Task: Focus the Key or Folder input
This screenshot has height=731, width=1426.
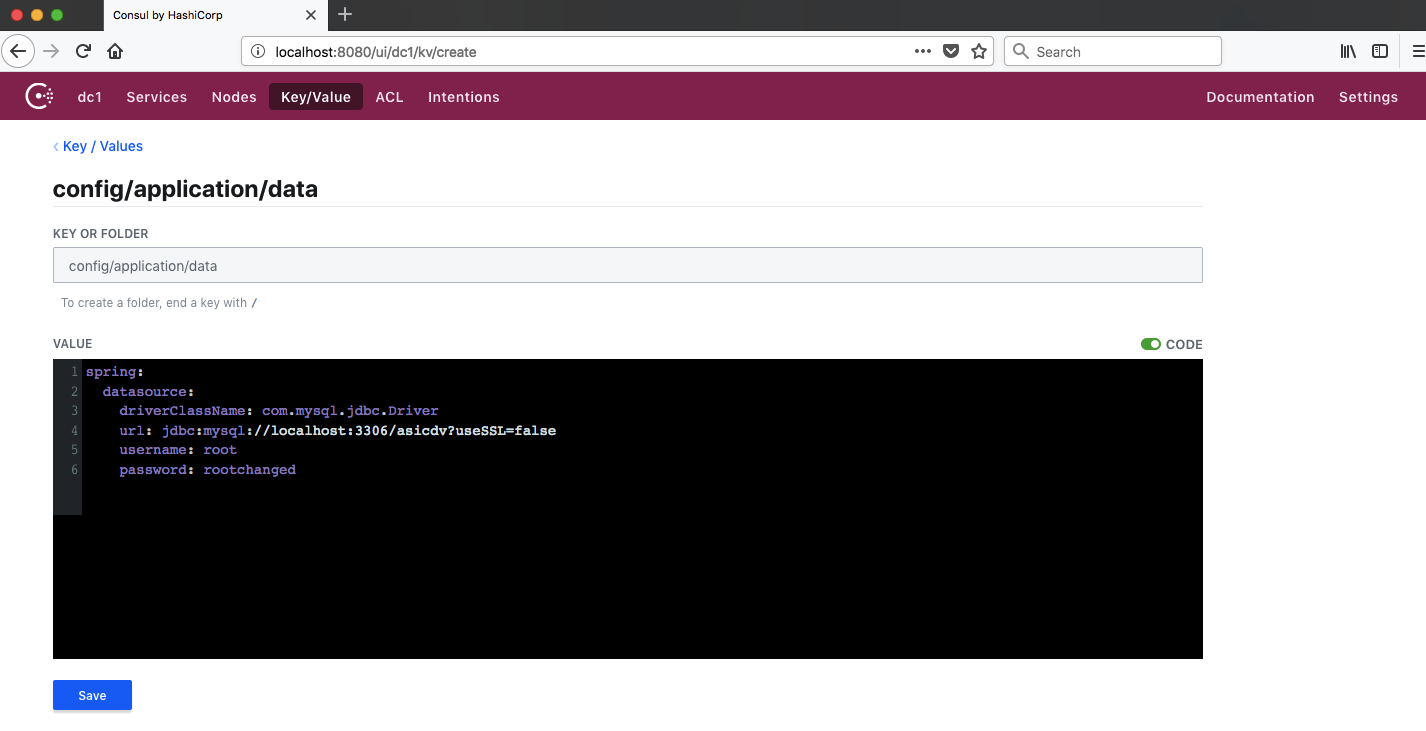Action: tap(628, 266)
